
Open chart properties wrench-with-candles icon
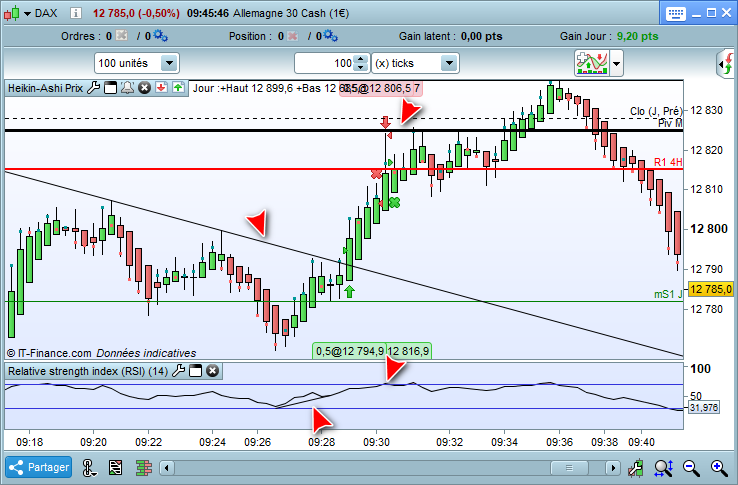(x=636, y=468)
